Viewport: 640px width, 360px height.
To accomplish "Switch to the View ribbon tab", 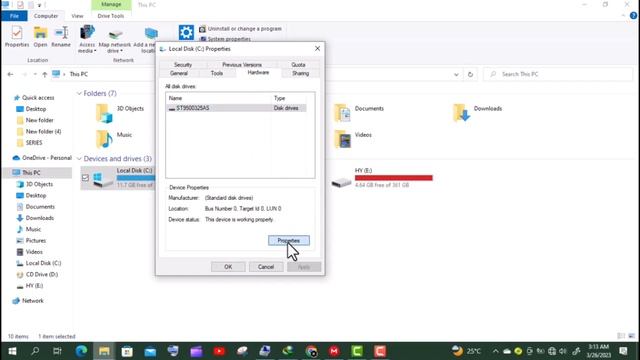I will 77,16.
